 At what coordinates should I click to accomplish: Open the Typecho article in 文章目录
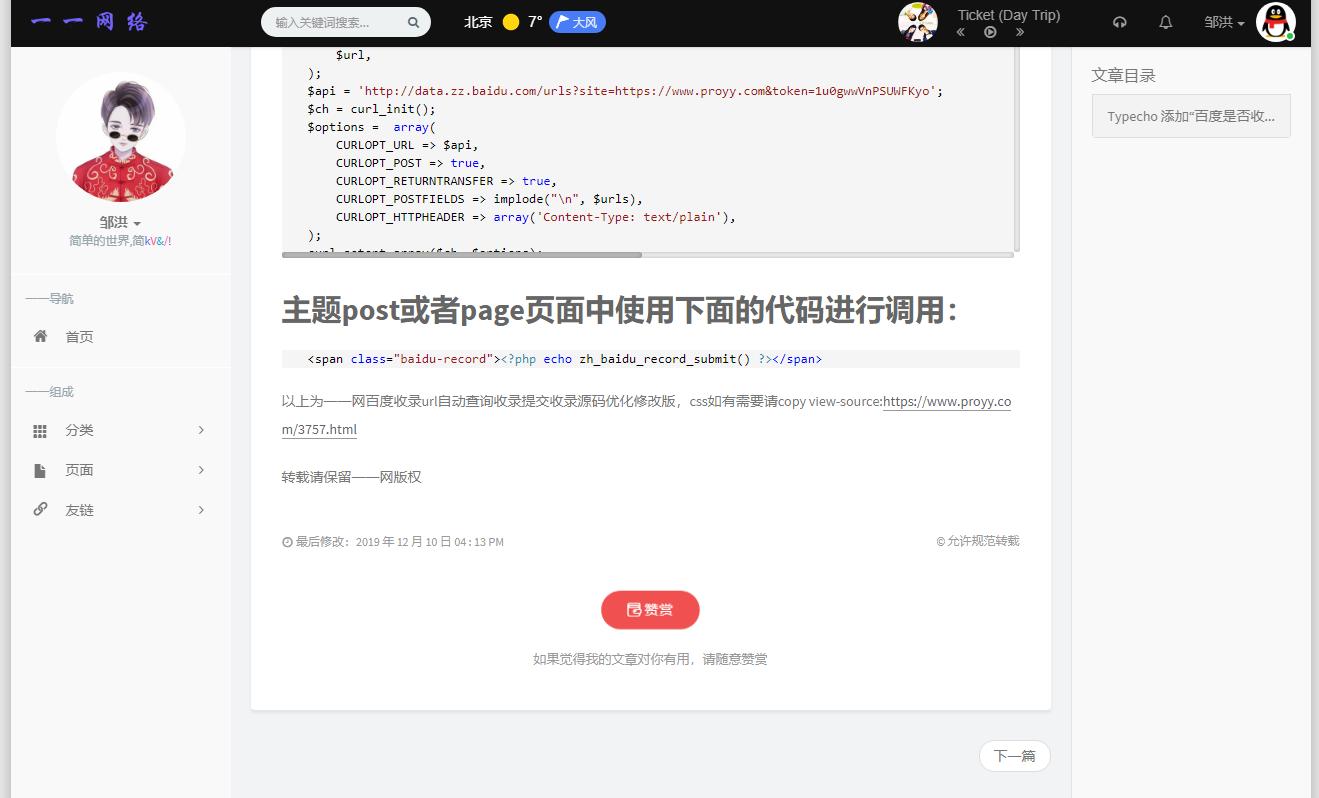point(1190,115)
